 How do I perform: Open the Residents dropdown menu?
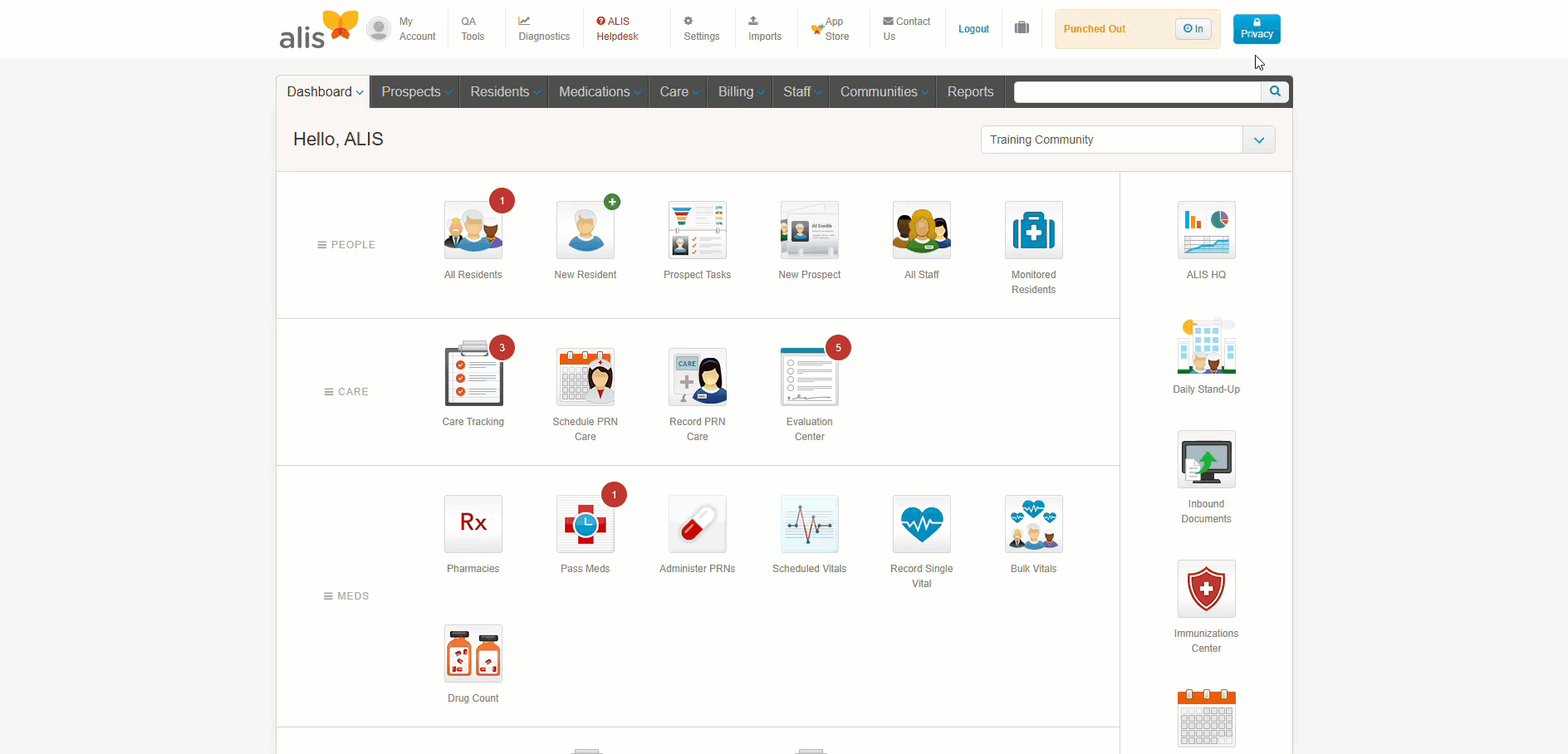[504, 91]
